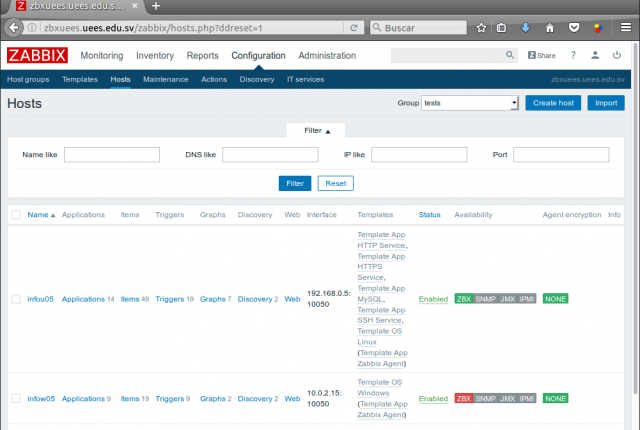Go to IT services submenu
Viewport: 640px width, 430px height.
tap(305, 79)
